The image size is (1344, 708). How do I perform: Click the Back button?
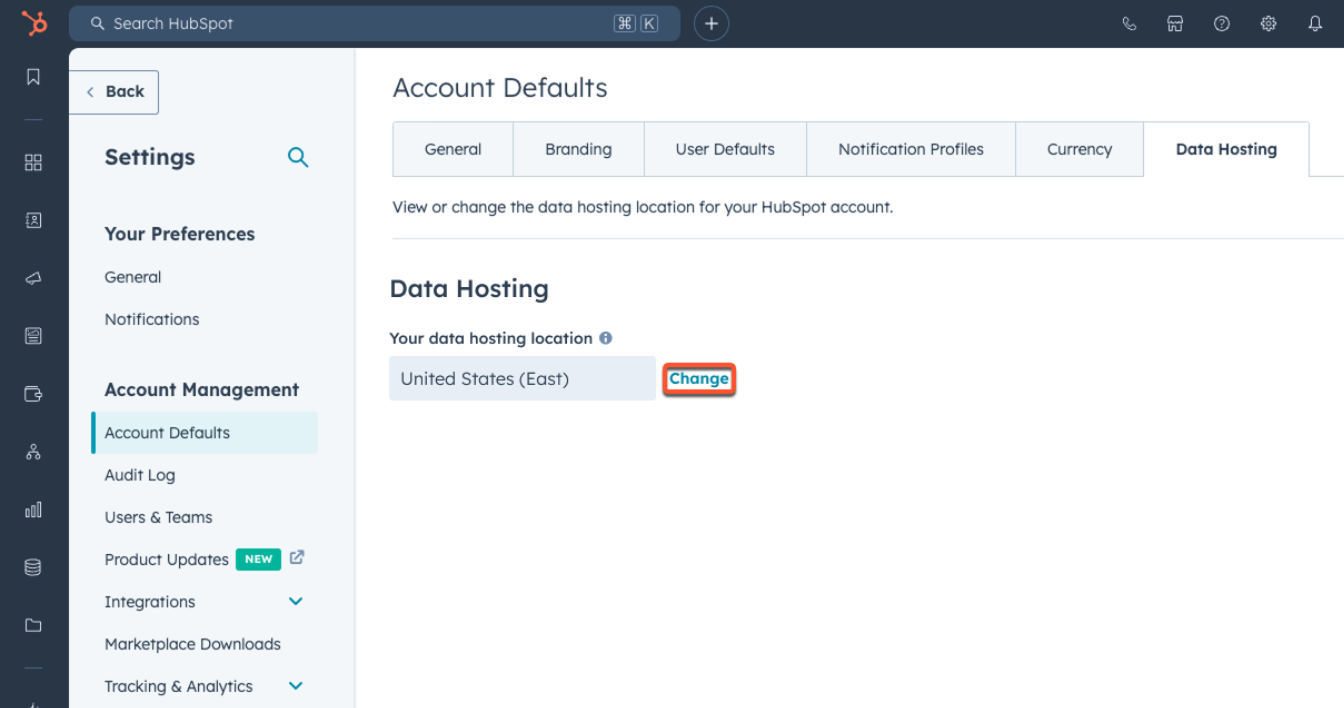[x=114, y=92]
